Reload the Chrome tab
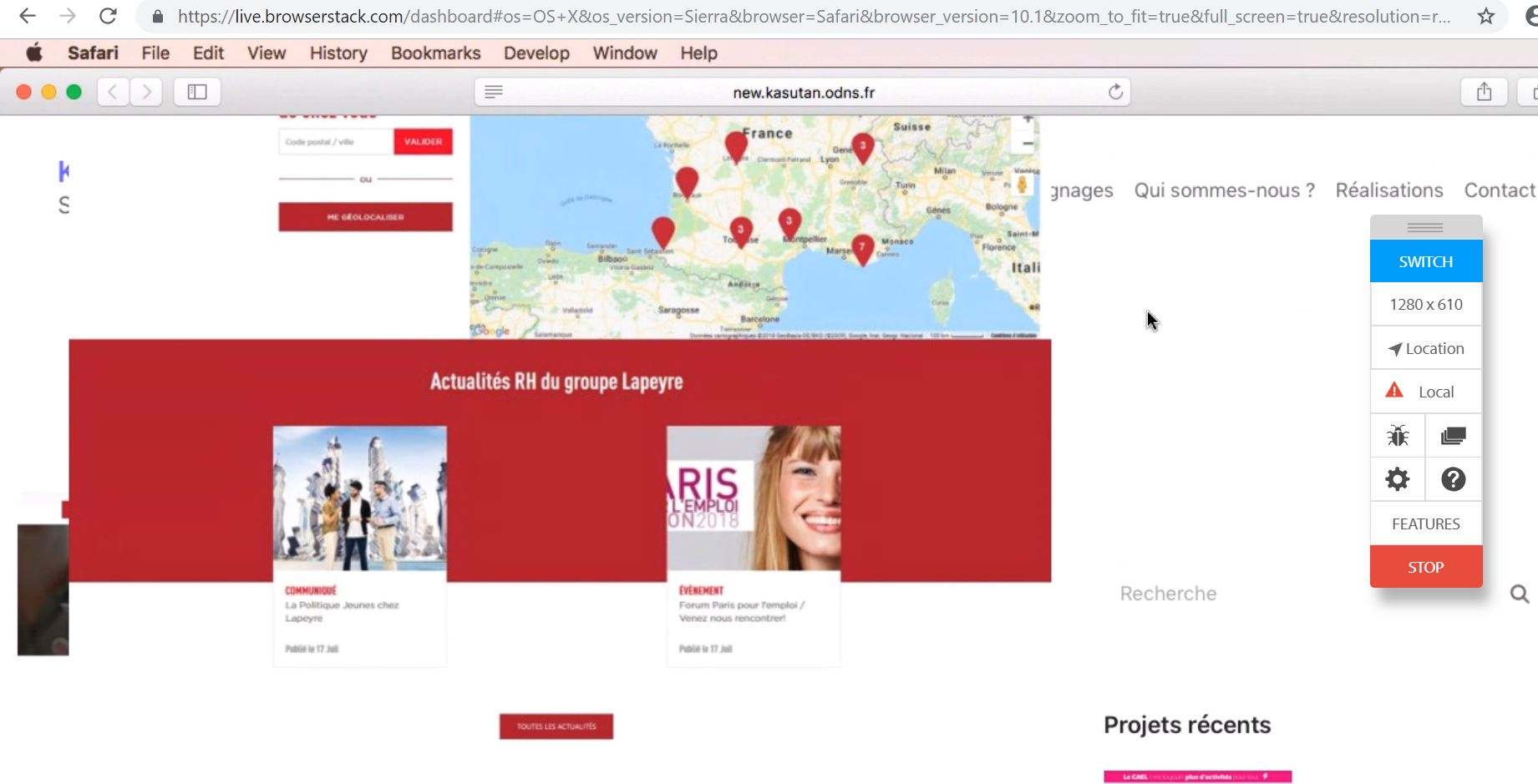Screen dimensions: 1538x784 (x=108, y=16)
